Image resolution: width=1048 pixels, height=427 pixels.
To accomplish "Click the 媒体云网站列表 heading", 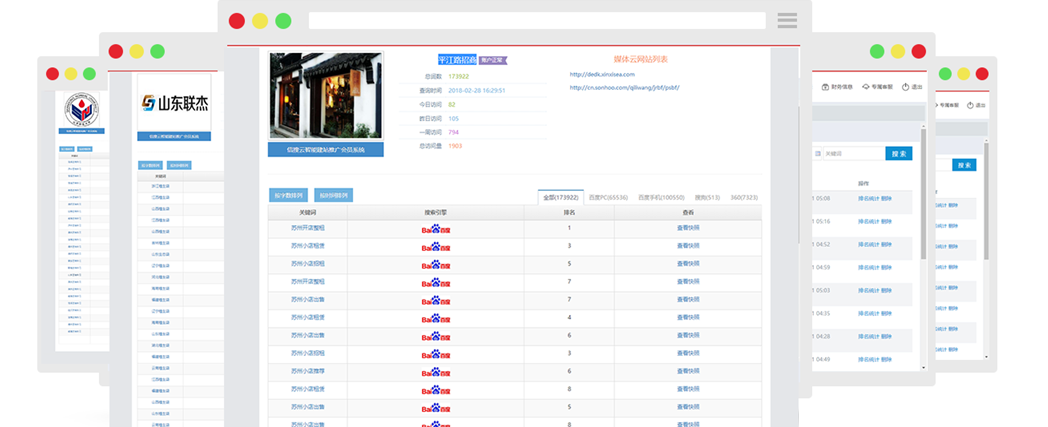I will [x=641, y=59].
